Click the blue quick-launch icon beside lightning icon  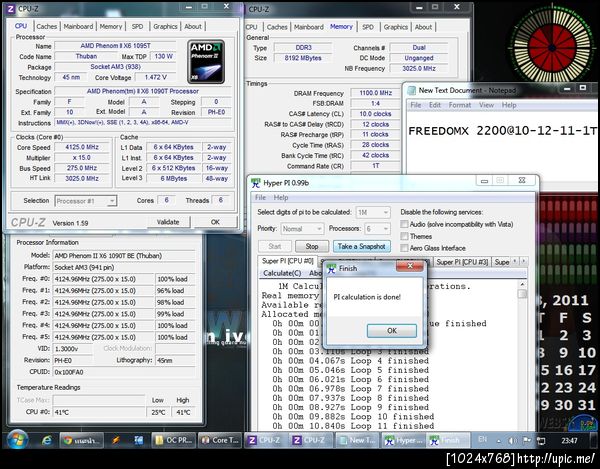(138, 440)
